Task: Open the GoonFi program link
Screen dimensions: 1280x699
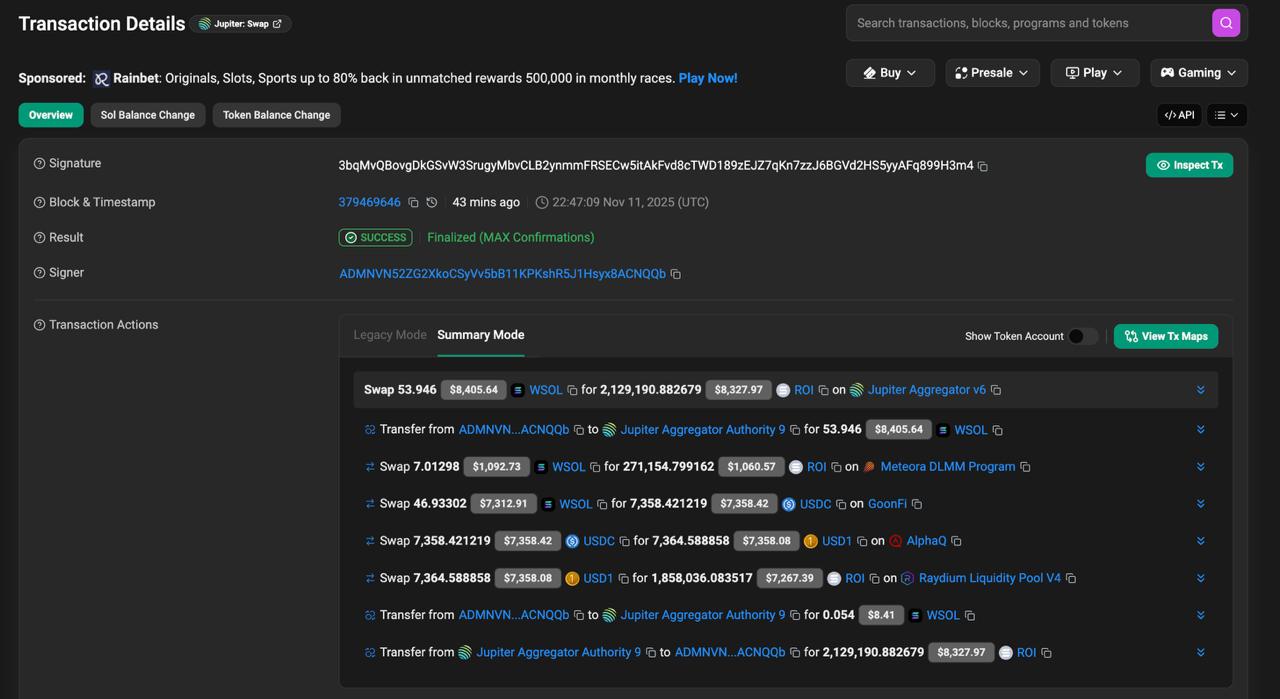Action: click(x=887, y=504)
